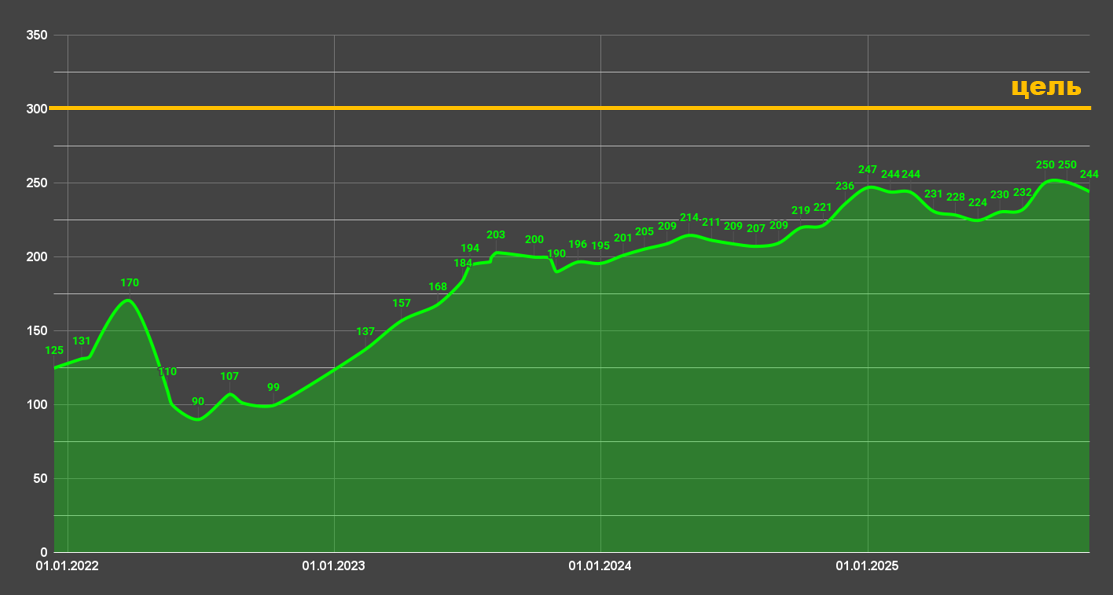The height and width of the screenshot is (595, 1113).
Task: Select the peak data label 170
Action: (x=129, y=283)
